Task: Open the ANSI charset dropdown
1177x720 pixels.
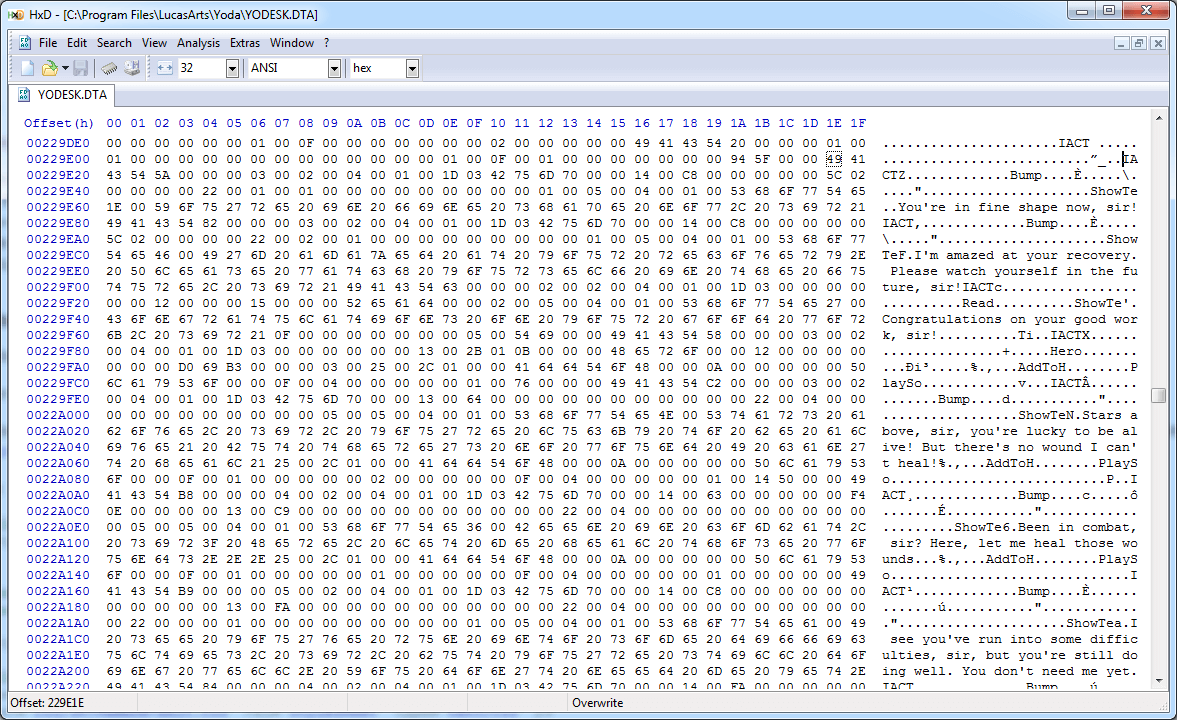Action: [334, 68]
